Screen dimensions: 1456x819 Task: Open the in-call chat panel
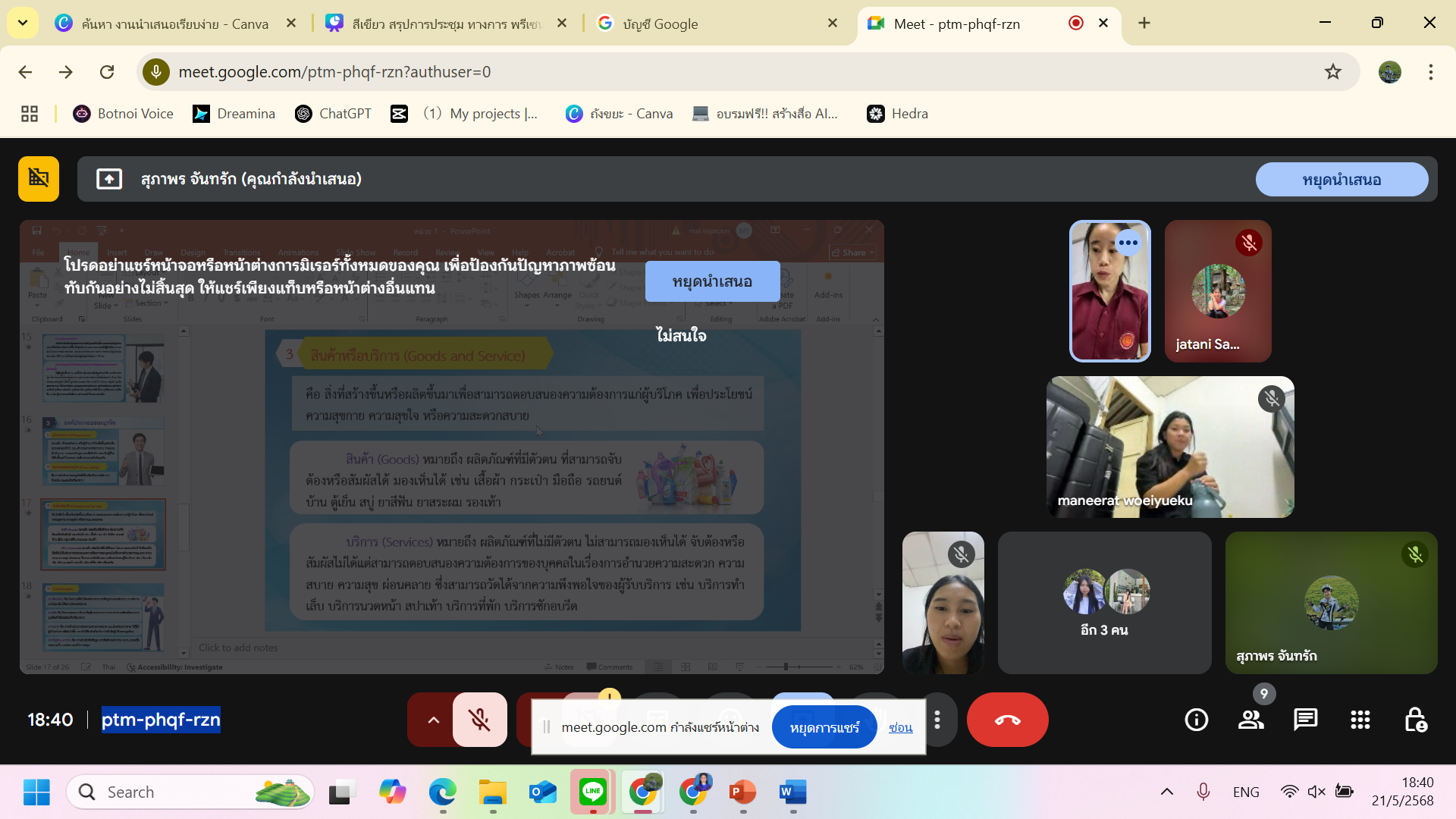pyautogui.click(x=1306, y=720)
